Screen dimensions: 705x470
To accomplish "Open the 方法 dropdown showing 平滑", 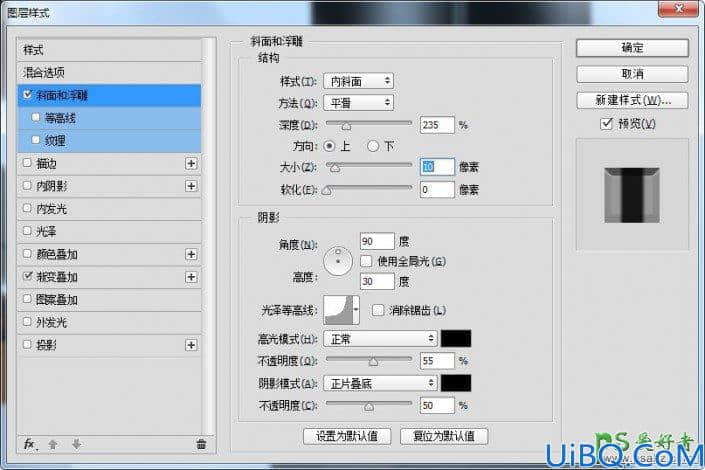I will [358, 103].
